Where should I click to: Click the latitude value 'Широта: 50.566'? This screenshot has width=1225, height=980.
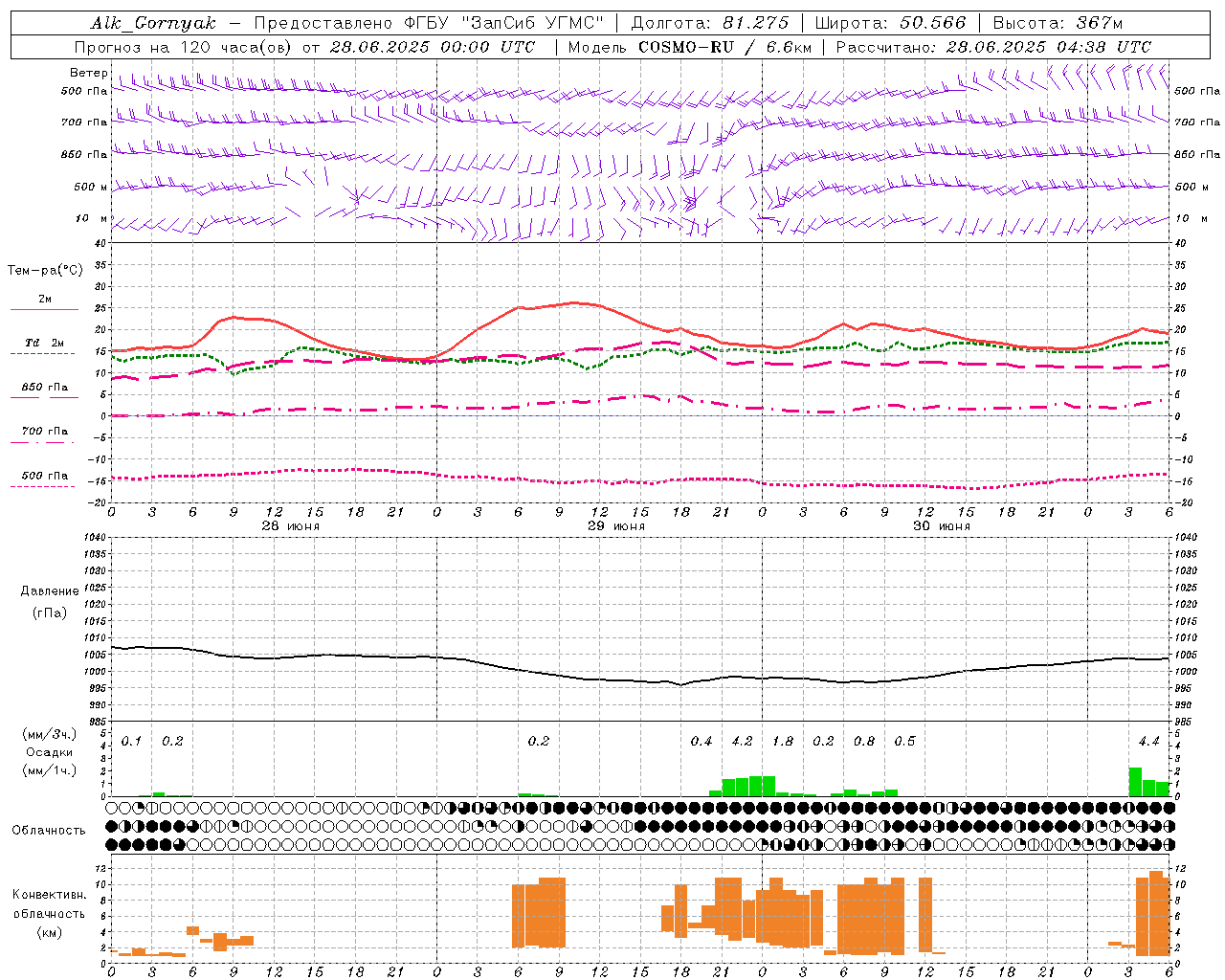[x=890, y=23]
